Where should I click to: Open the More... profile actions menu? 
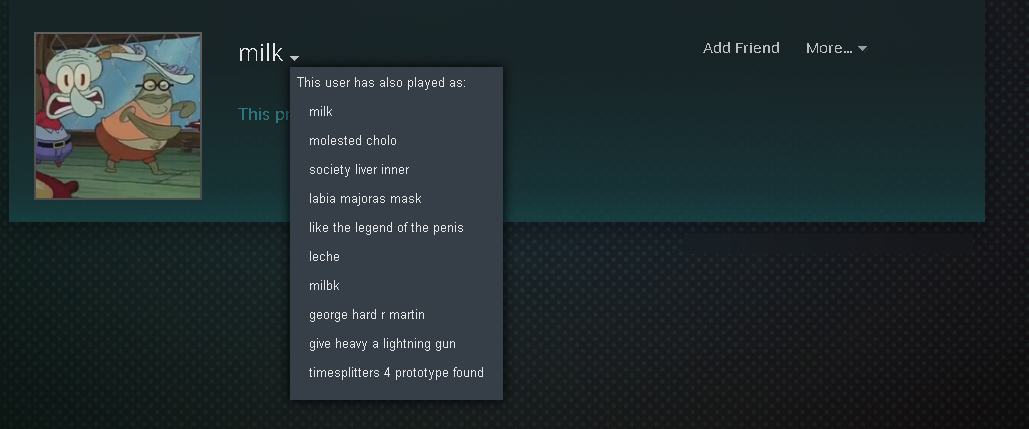tap(836, 48)
